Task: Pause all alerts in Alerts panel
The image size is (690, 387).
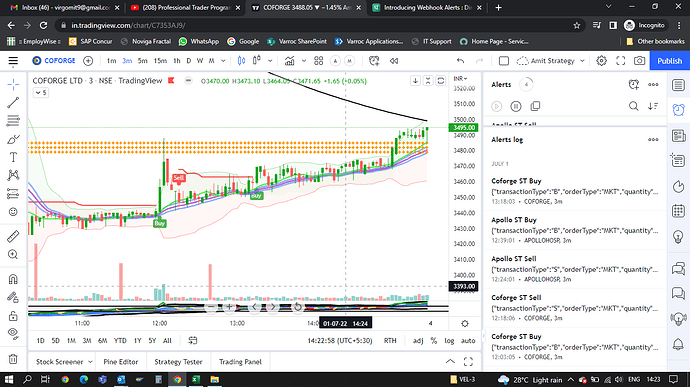Action: [x=516, y=106]
